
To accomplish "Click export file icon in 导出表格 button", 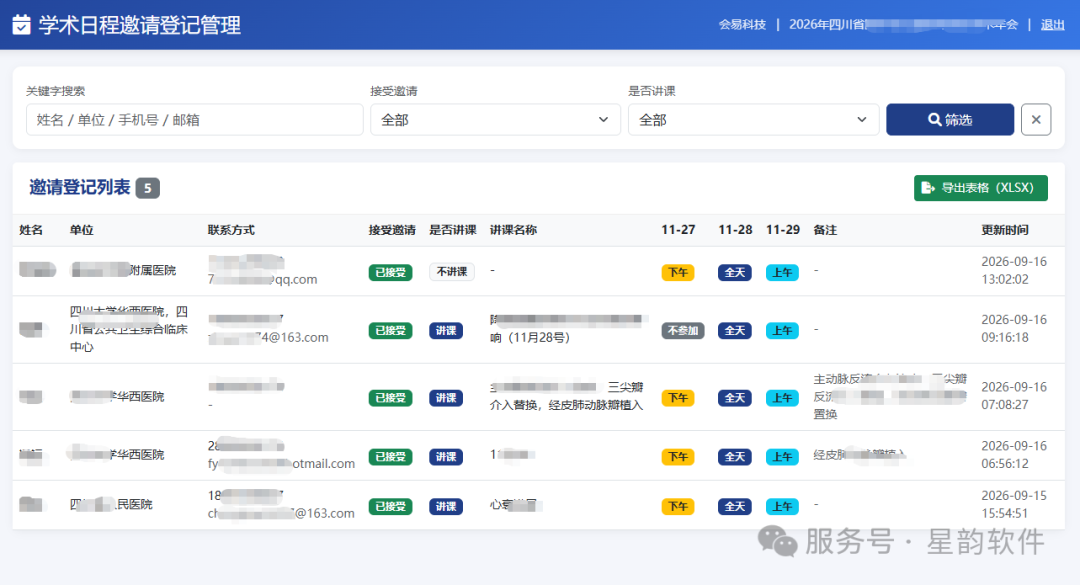I will pos(928,187).
